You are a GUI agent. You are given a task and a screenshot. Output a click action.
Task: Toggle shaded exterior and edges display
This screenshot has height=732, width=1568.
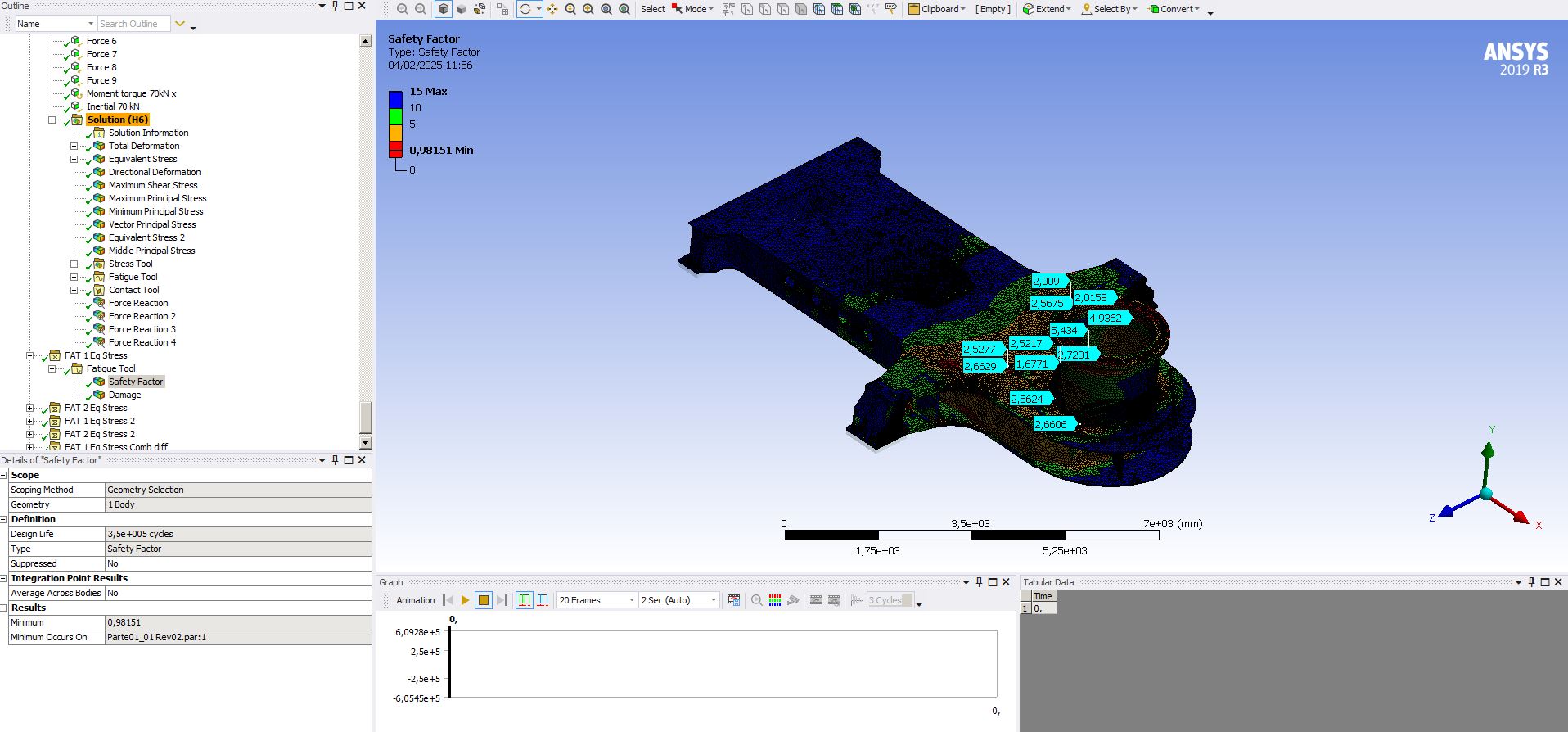(x=444, y=9)
